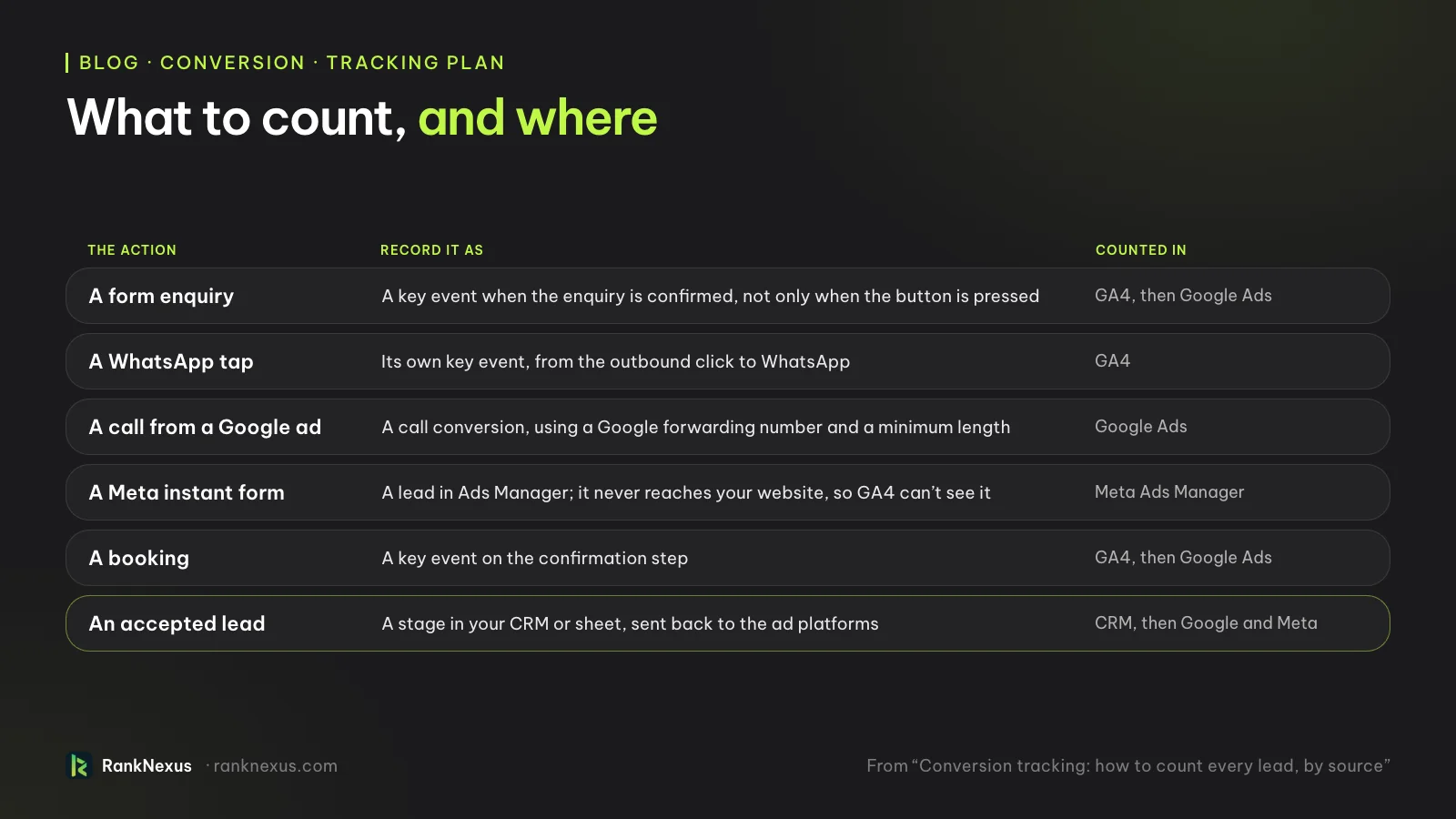Click 'Google Ads' in the call row
1456x819 pixels.
tap(1140, 427)
